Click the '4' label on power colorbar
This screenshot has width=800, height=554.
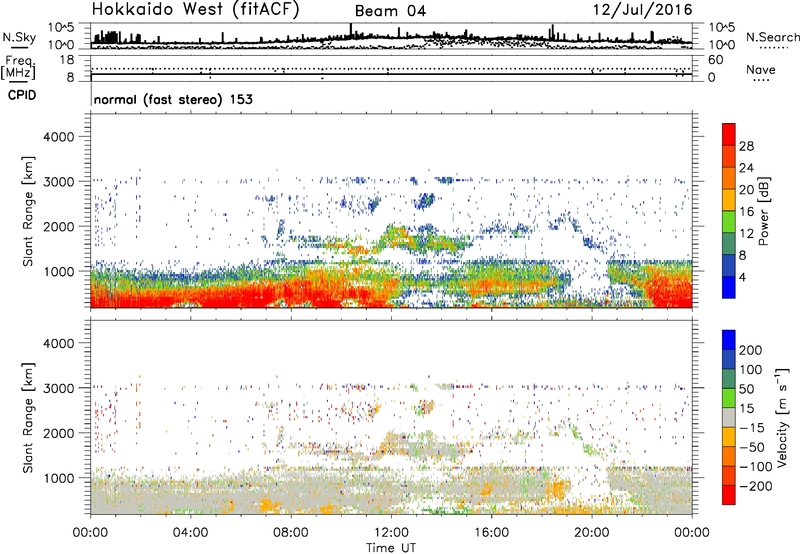point(742,277)
